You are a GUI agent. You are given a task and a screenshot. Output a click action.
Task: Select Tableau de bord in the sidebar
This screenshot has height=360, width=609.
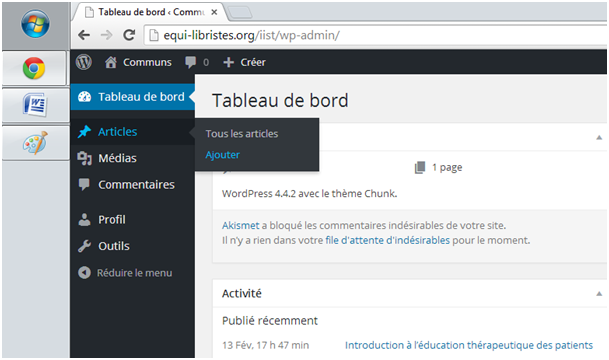tap(132, 97)
